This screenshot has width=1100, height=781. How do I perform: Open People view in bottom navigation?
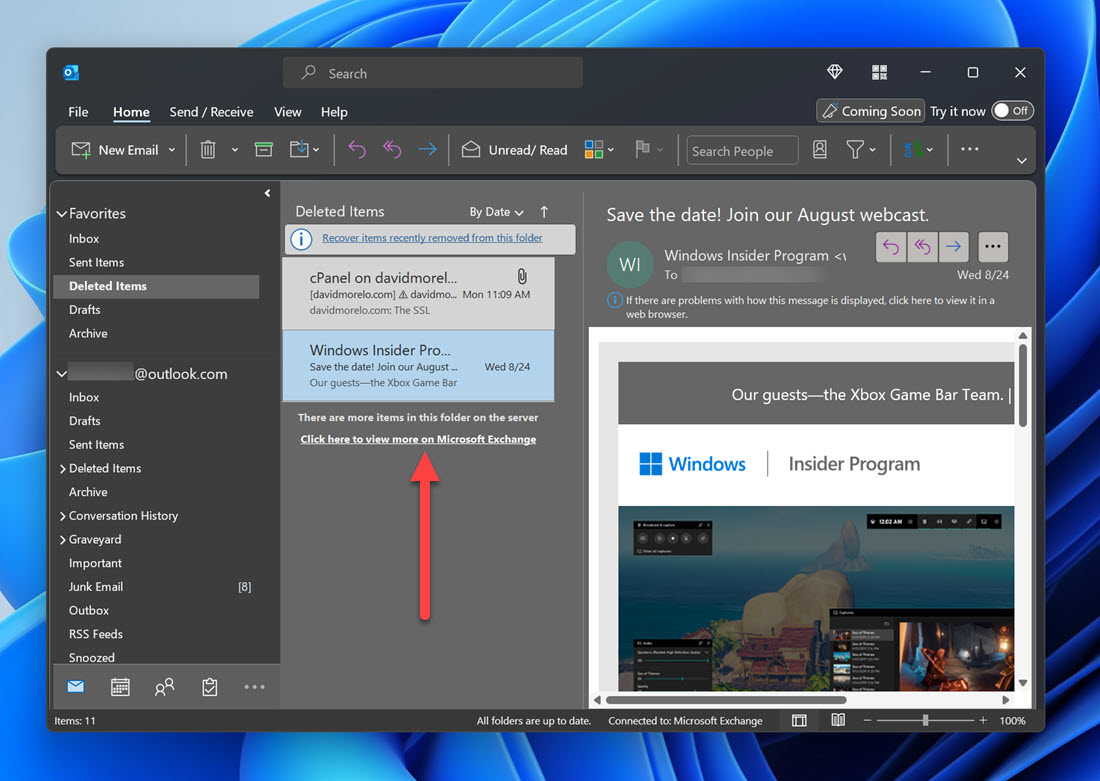point(164,687)
